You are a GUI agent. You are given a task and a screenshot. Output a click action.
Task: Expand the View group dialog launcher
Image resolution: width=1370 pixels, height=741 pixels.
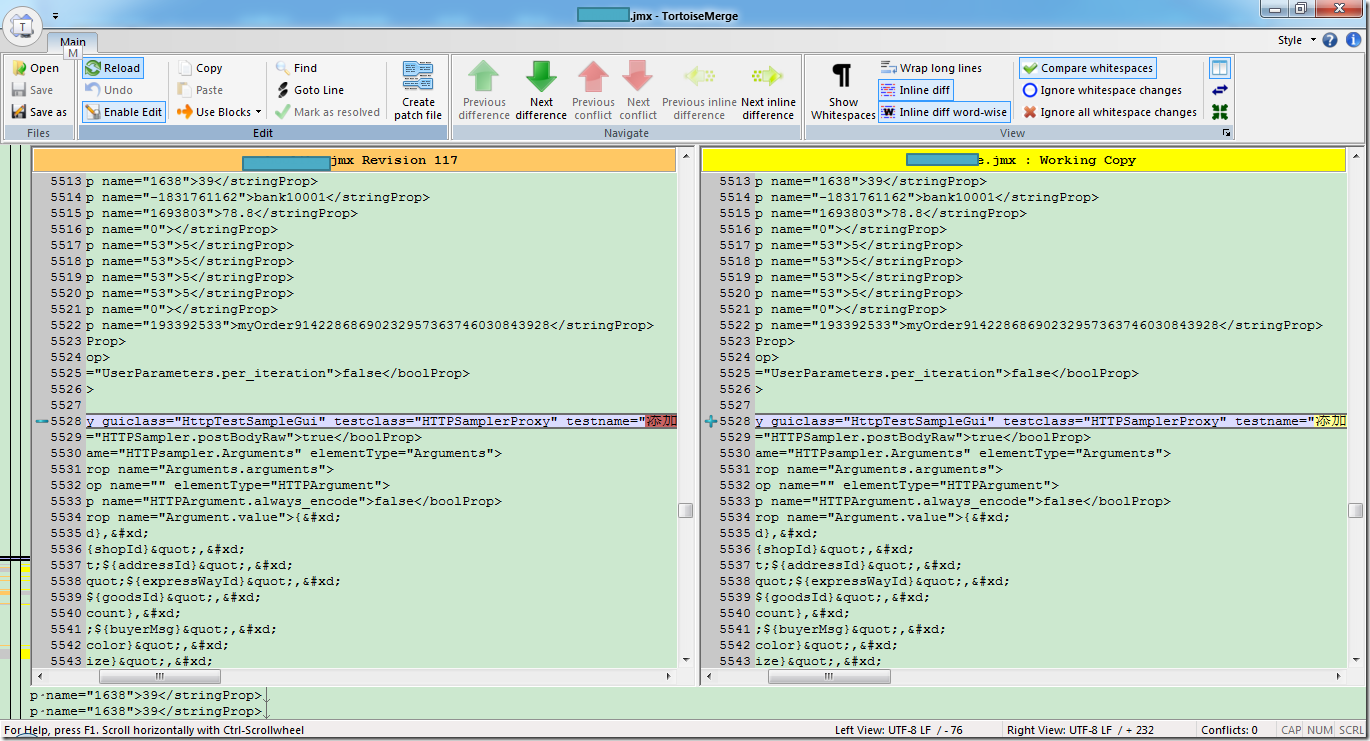[1226, 133]
